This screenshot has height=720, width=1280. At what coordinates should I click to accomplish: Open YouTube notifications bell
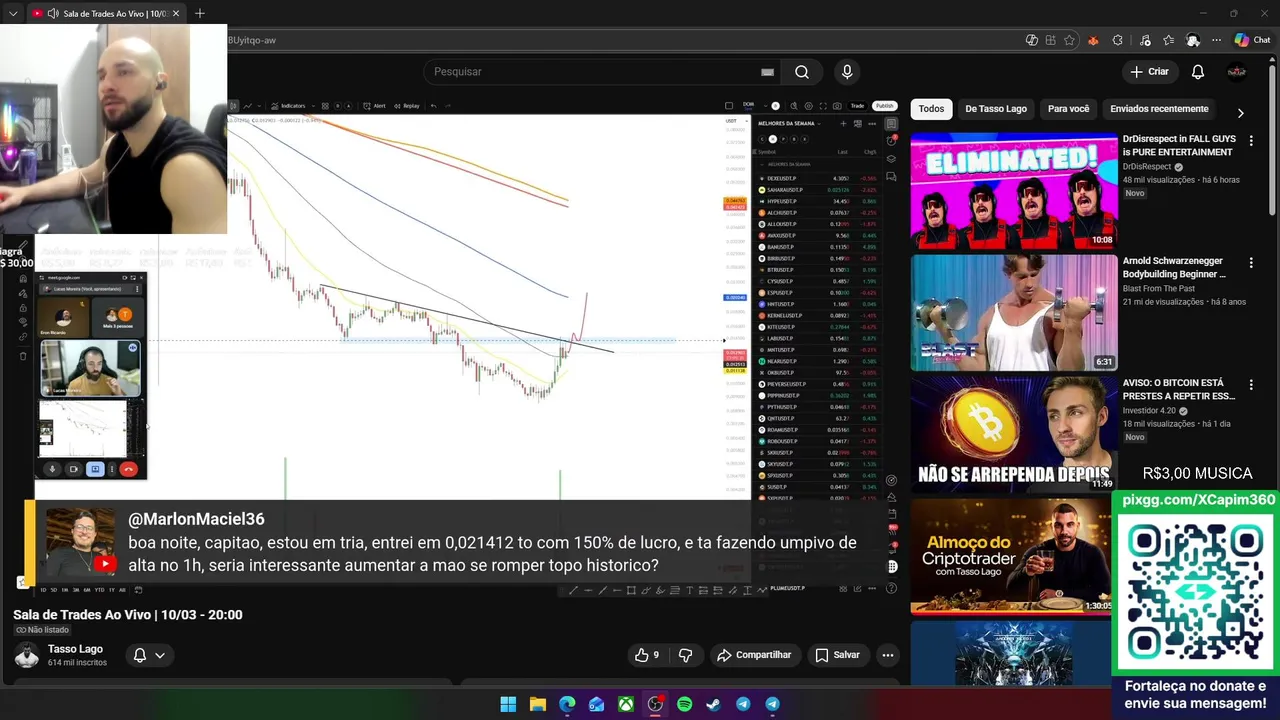pos(1198,72)
